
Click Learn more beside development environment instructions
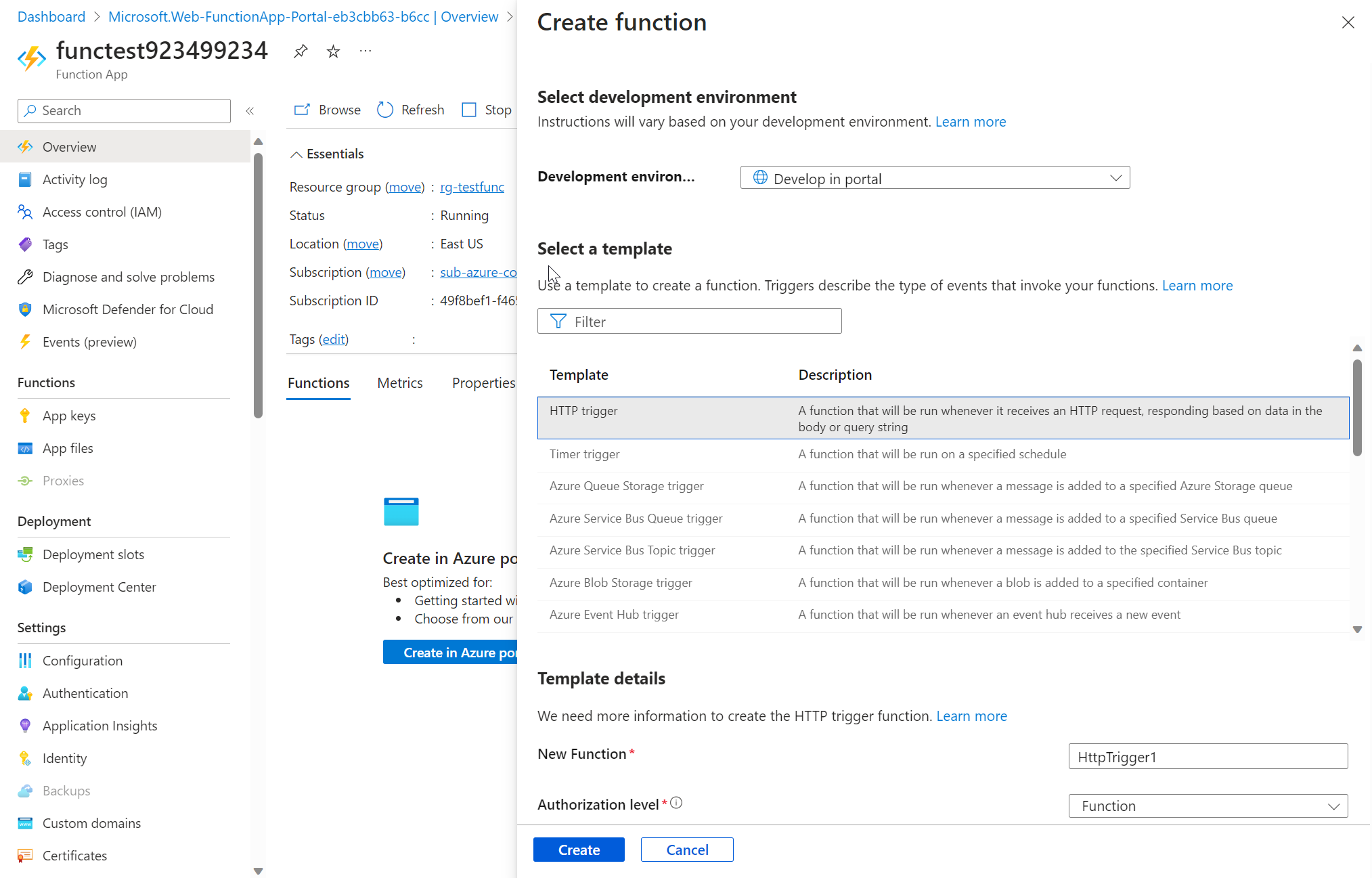[x=971, y=122]
